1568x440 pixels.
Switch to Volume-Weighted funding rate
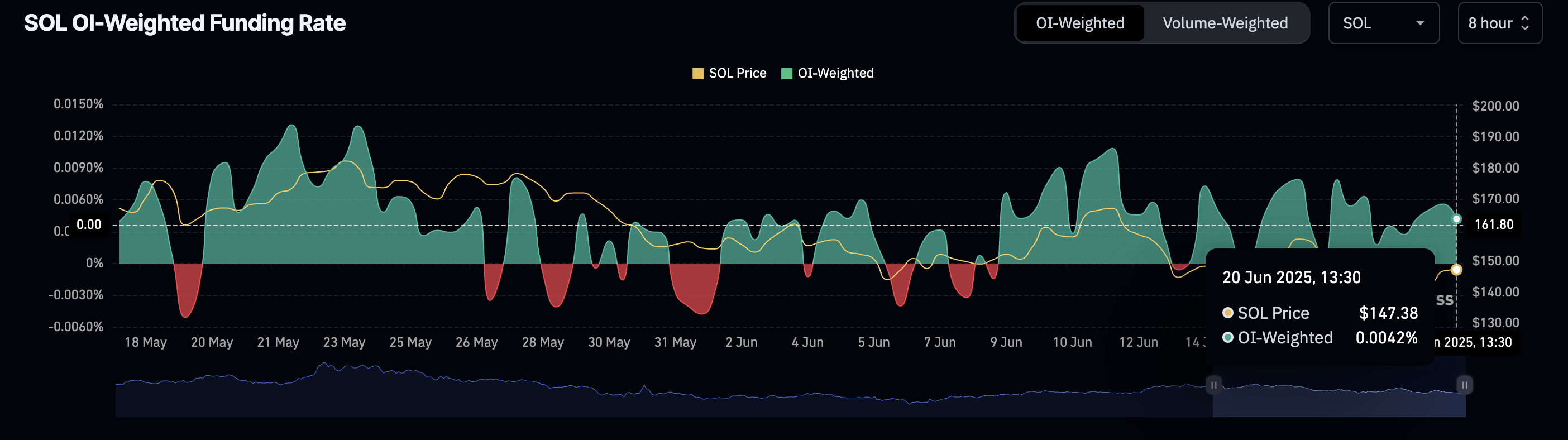click(x=1225, y=23)
